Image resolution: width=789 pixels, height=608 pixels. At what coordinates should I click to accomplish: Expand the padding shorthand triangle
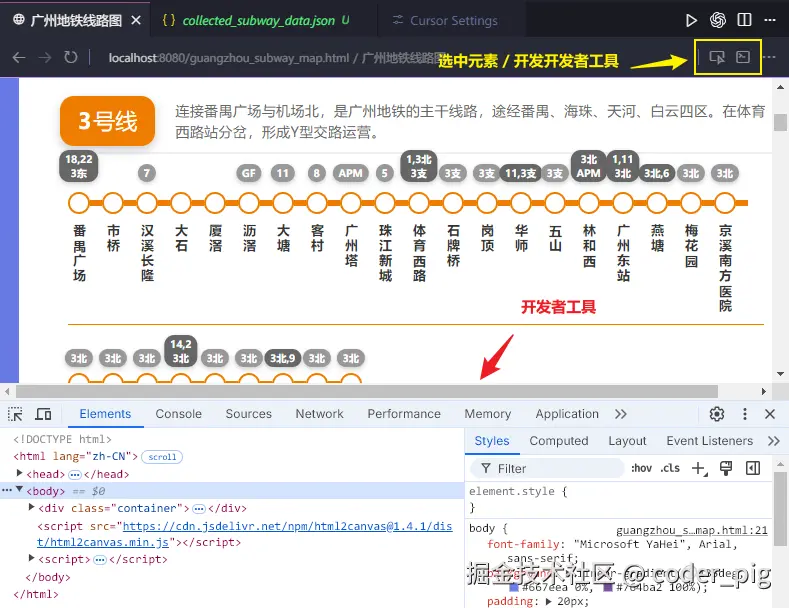(548, 601)
